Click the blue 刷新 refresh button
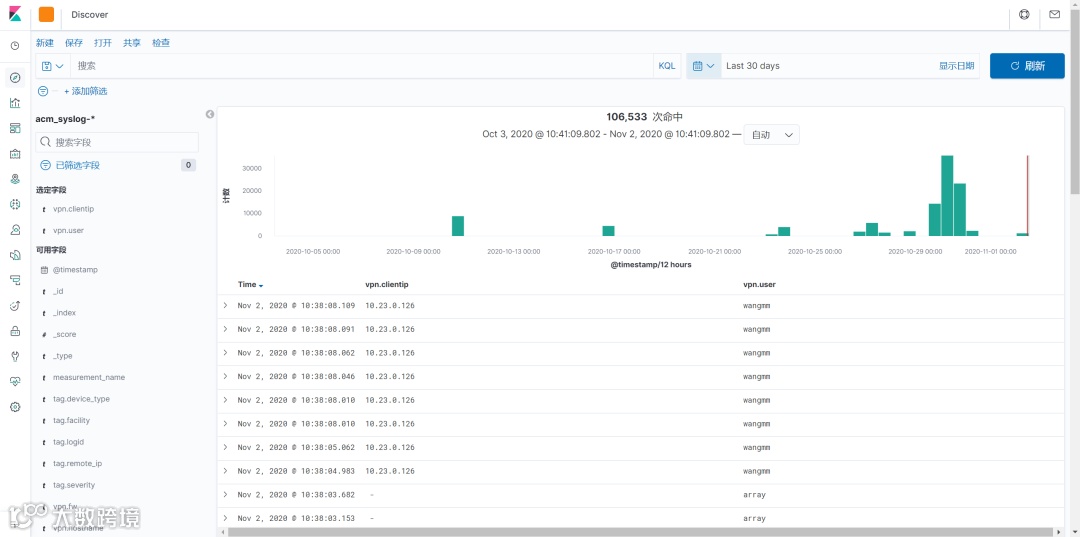Screen dimensions: 1080x537 point(1027,66)
